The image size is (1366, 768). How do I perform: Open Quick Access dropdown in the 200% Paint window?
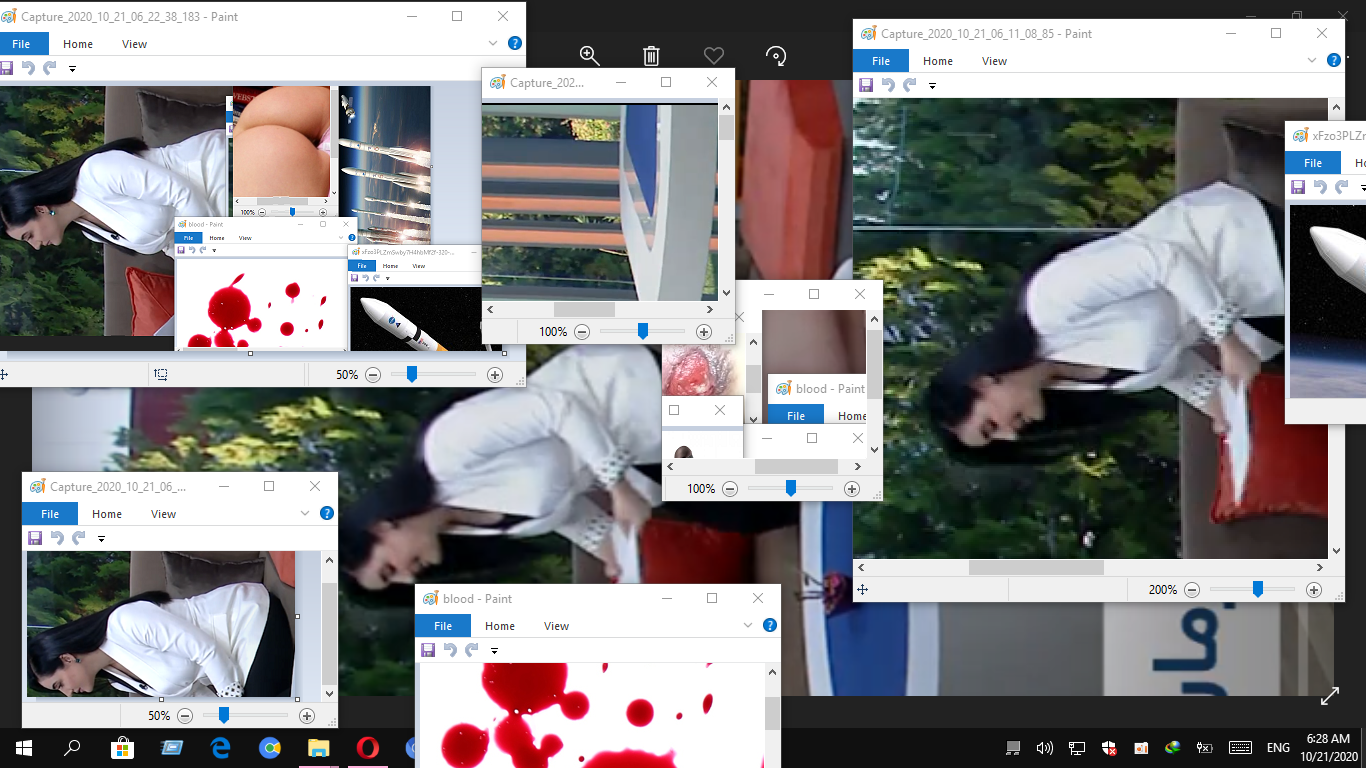click(932, 86)
